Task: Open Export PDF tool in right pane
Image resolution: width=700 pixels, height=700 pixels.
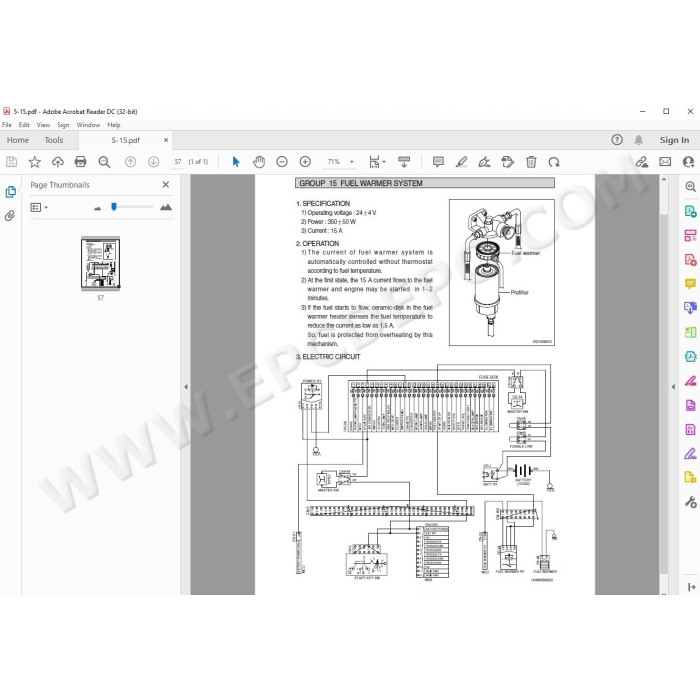Action: tap(690, 211)
